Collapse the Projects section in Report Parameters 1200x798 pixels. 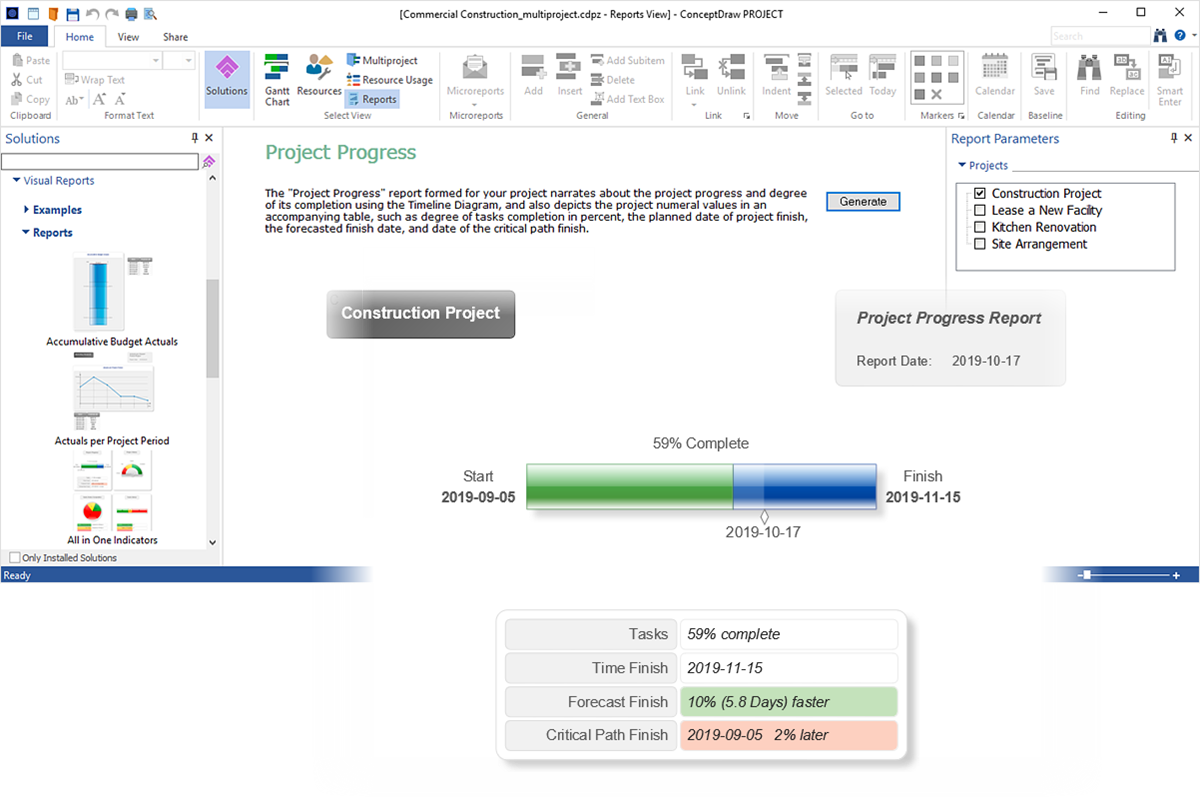(x=962, y=166)
